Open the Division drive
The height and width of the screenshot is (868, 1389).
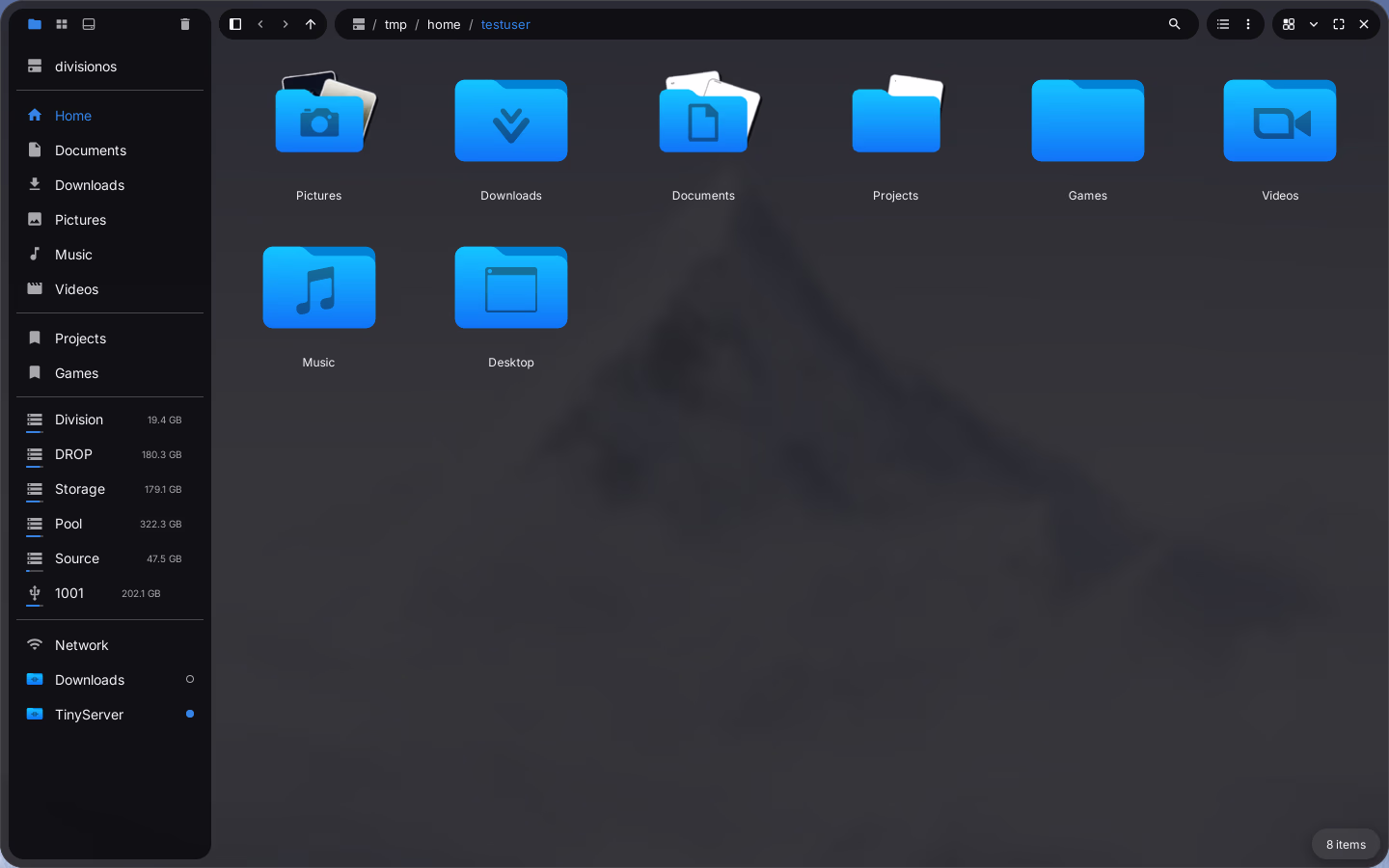110,420
